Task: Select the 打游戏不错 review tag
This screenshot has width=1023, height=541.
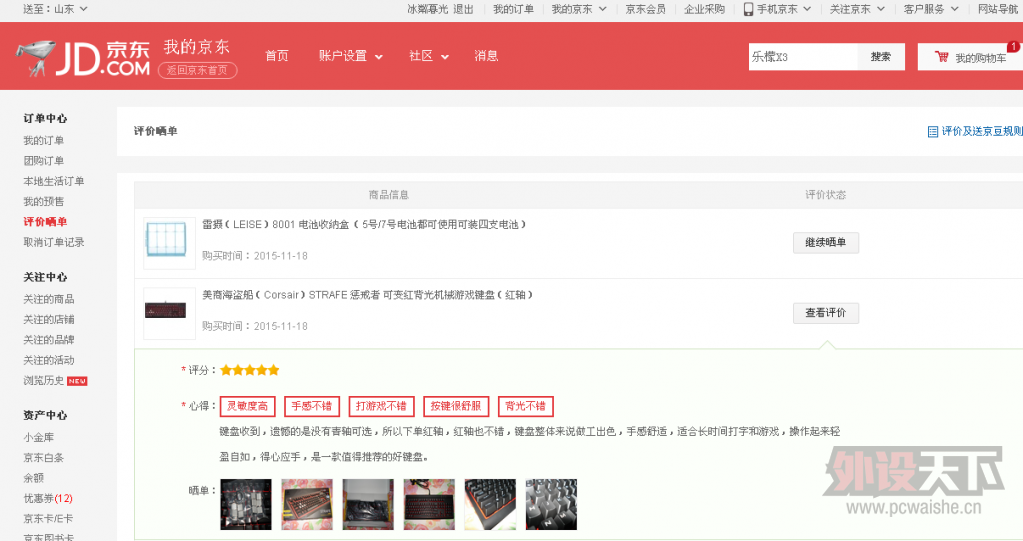Action: 381,406
